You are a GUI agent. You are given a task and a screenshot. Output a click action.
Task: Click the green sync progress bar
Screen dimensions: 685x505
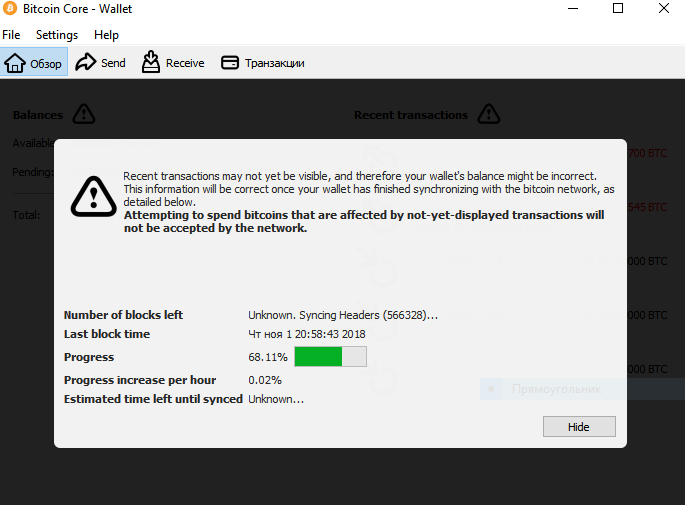pos(331,356)
